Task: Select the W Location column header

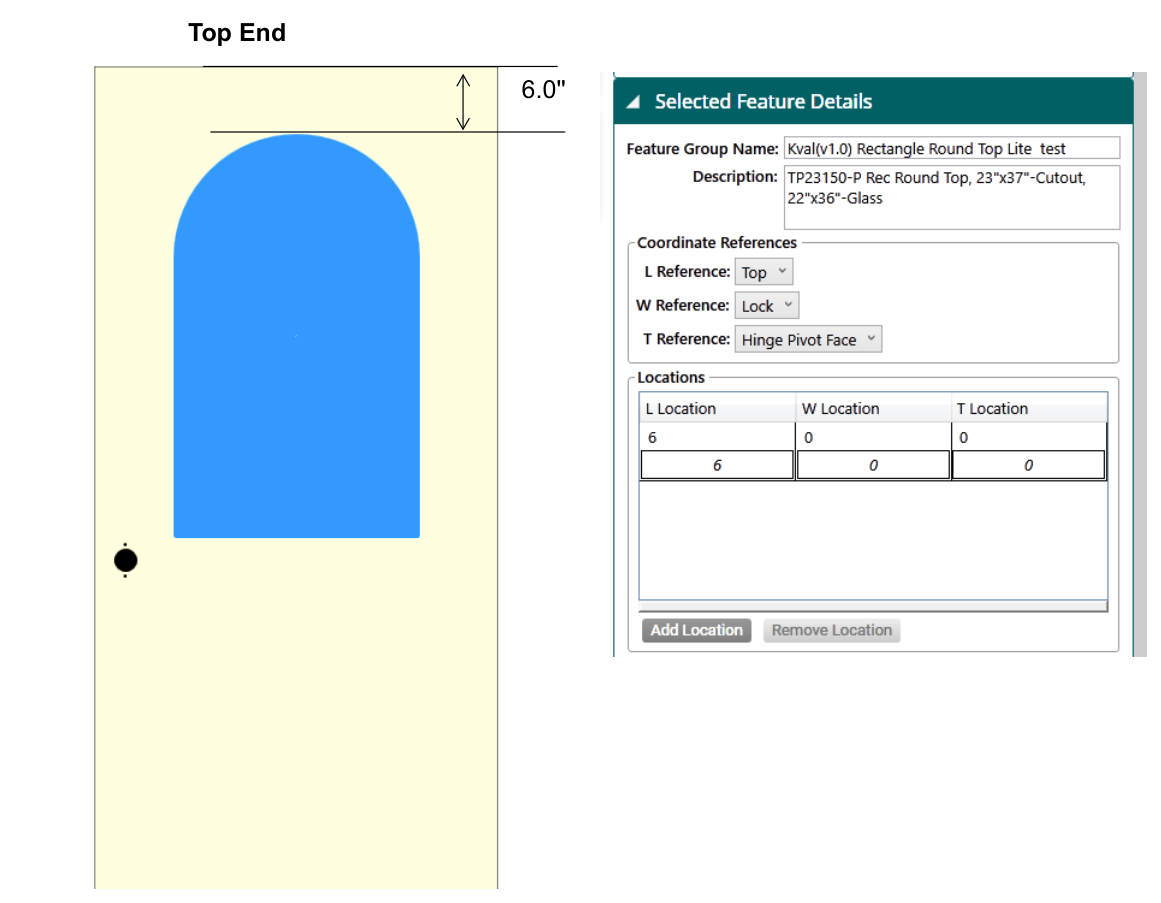Action: (873, 408)
